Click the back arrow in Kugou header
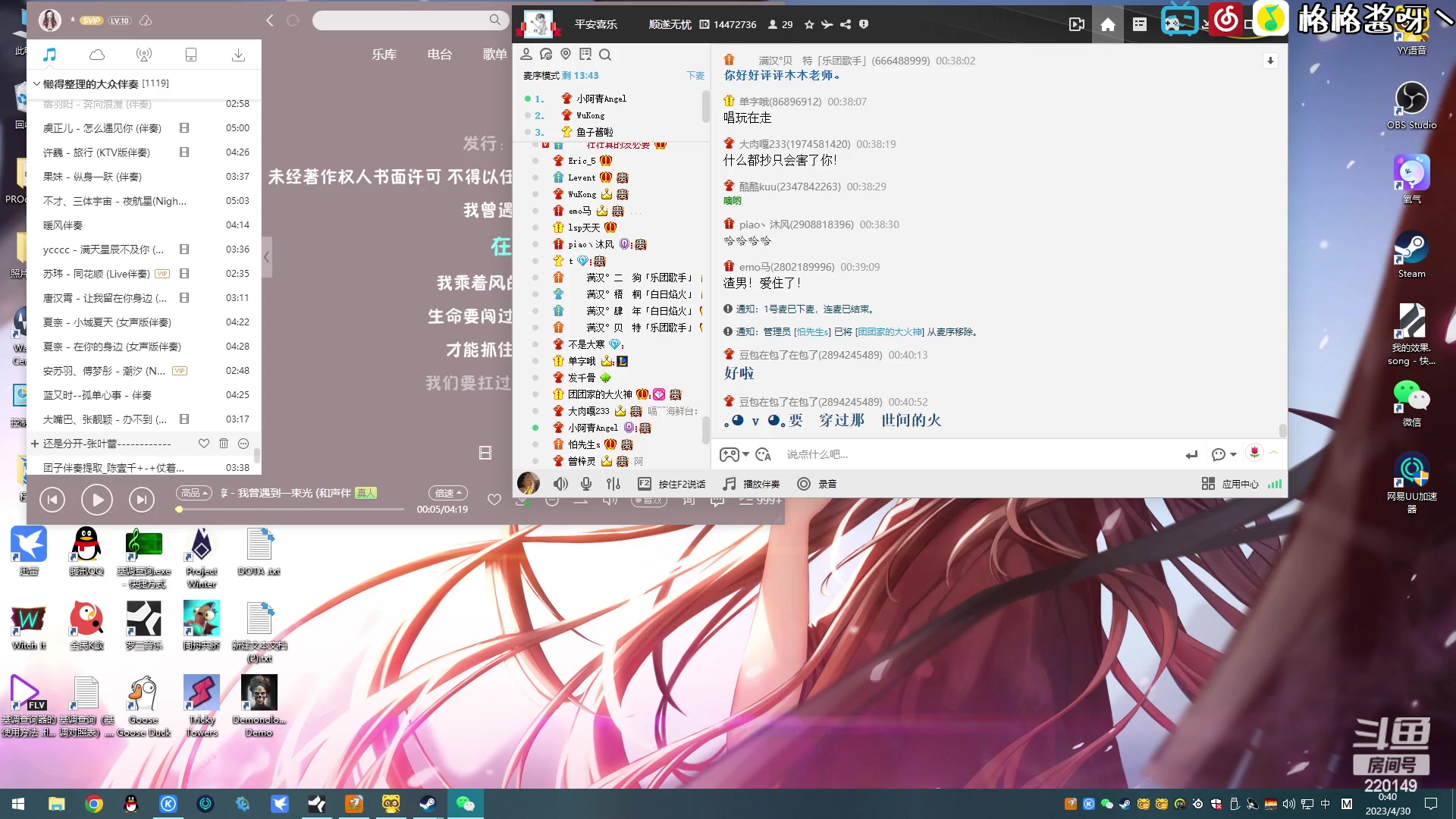This screenshot has height=819, width=1456. [270, 20]
